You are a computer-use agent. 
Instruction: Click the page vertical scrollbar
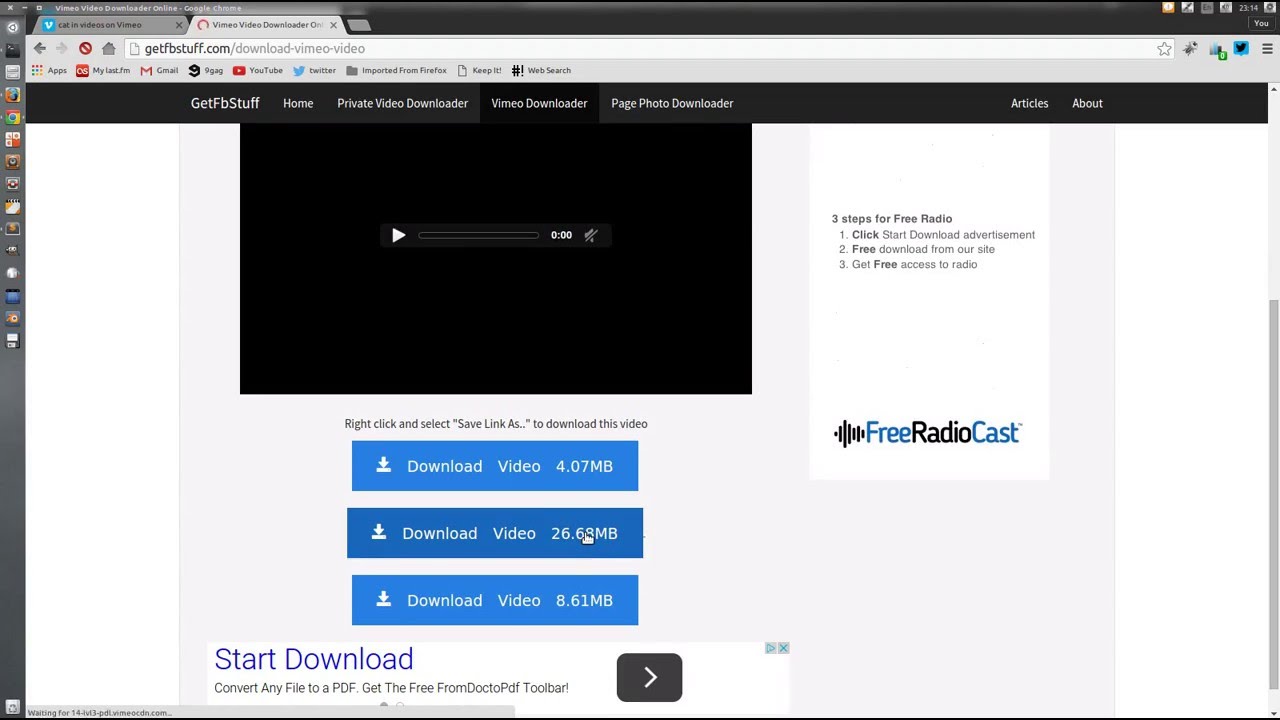coord(1273,495)
